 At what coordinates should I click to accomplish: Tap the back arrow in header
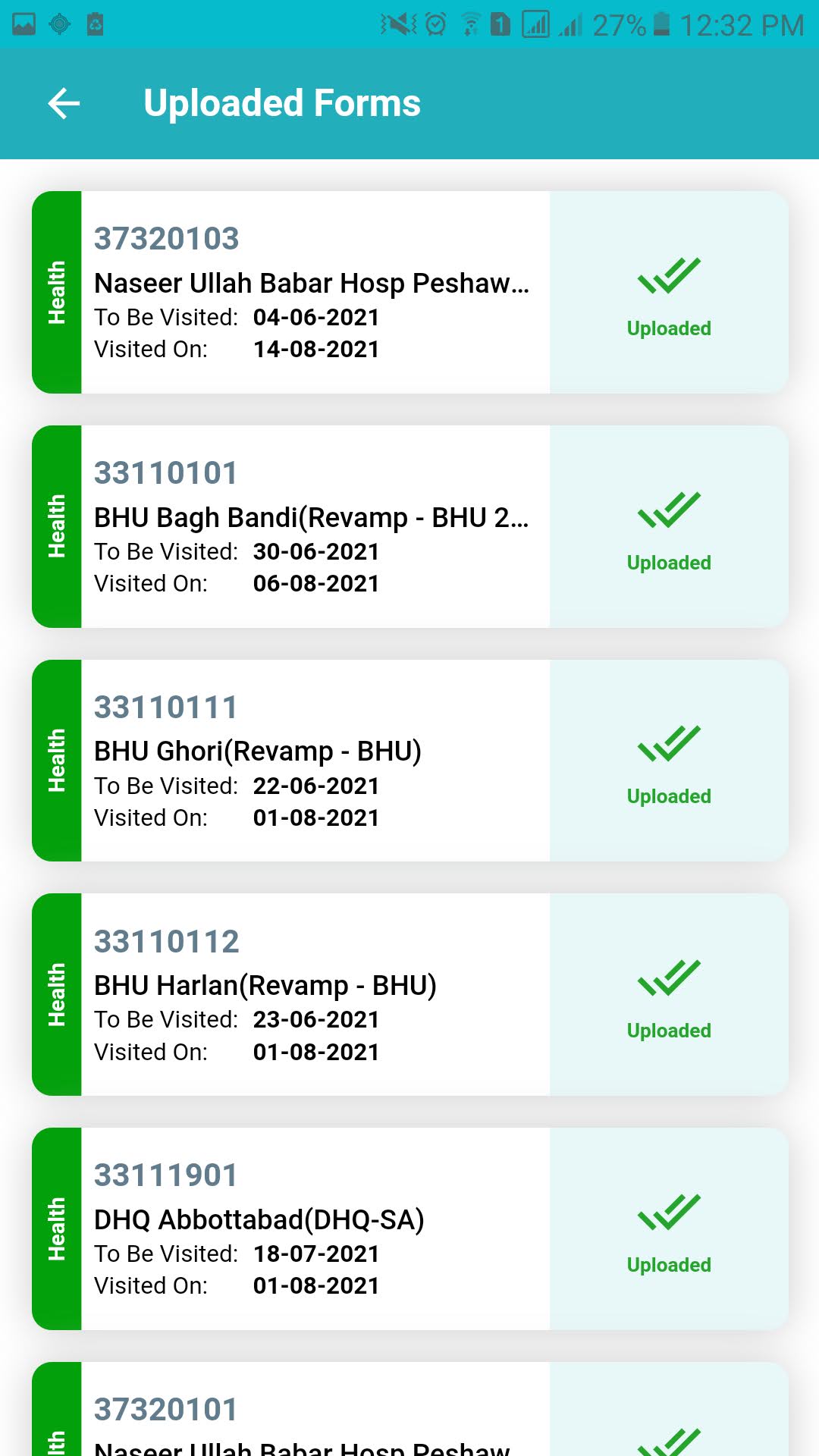(64, 104)
